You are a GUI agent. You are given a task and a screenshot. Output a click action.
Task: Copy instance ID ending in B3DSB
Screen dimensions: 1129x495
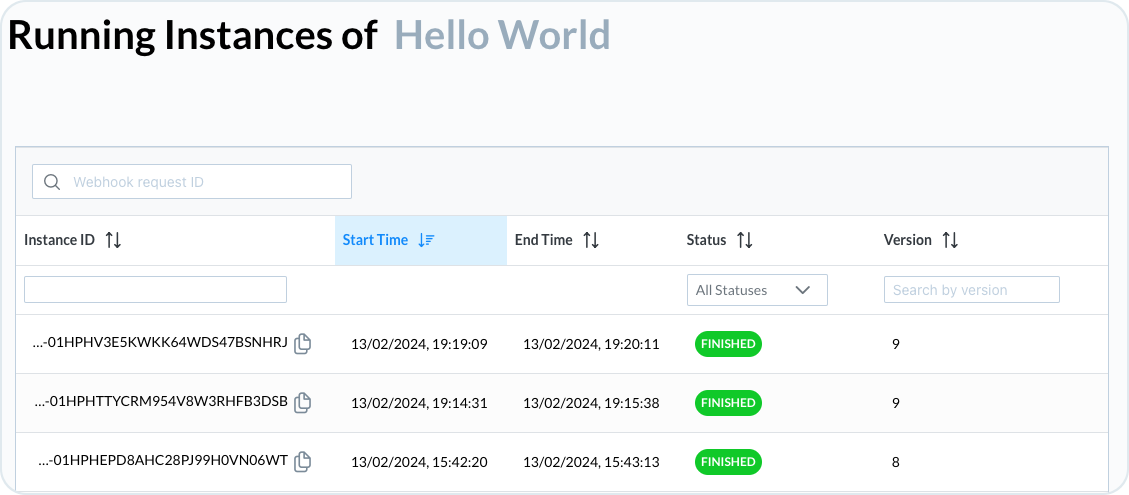tap(303, 403)
